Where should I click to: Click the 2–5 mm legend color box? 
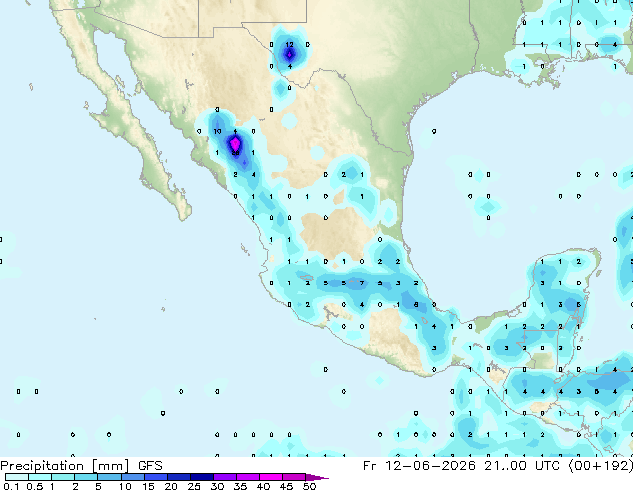86,477
